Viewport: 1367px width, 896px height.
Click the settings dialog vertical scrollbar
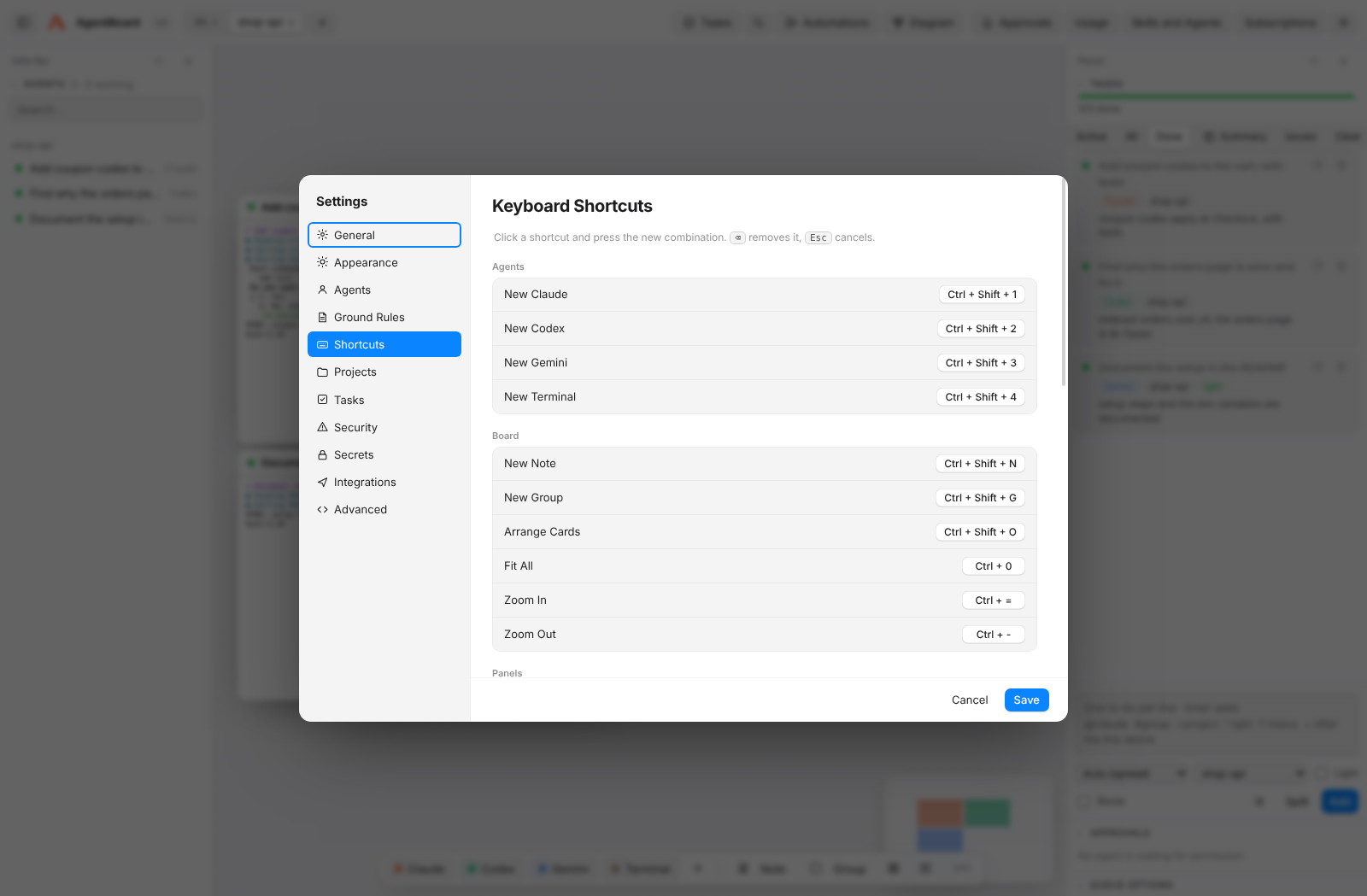[1064, 284]
